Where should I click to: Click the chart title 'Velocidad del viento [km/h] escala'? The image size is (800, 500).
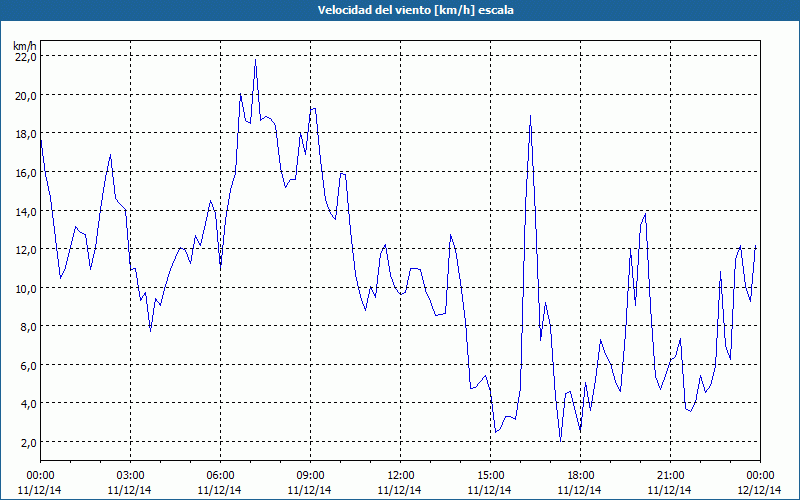415,10
